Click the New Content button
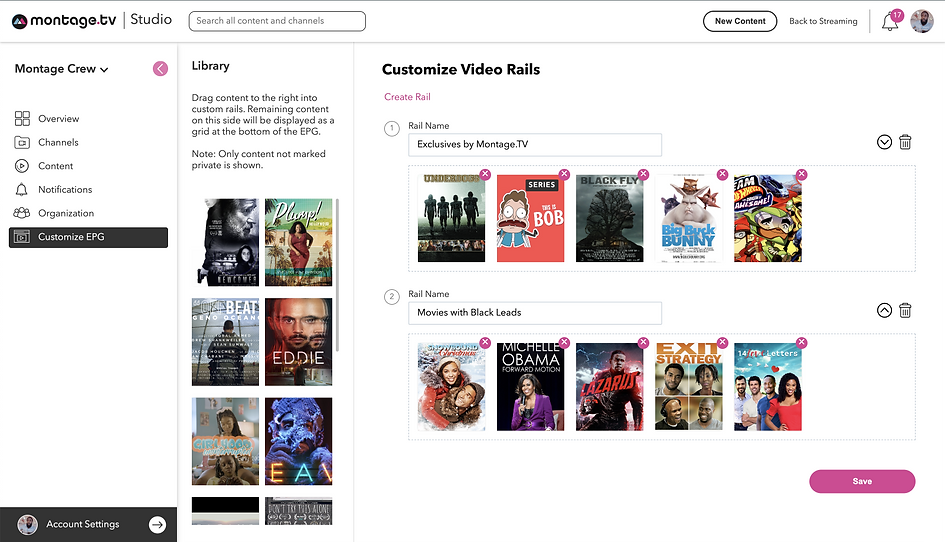Image resolution: width=945 pixels, height=542 pixels. point(740,21)
